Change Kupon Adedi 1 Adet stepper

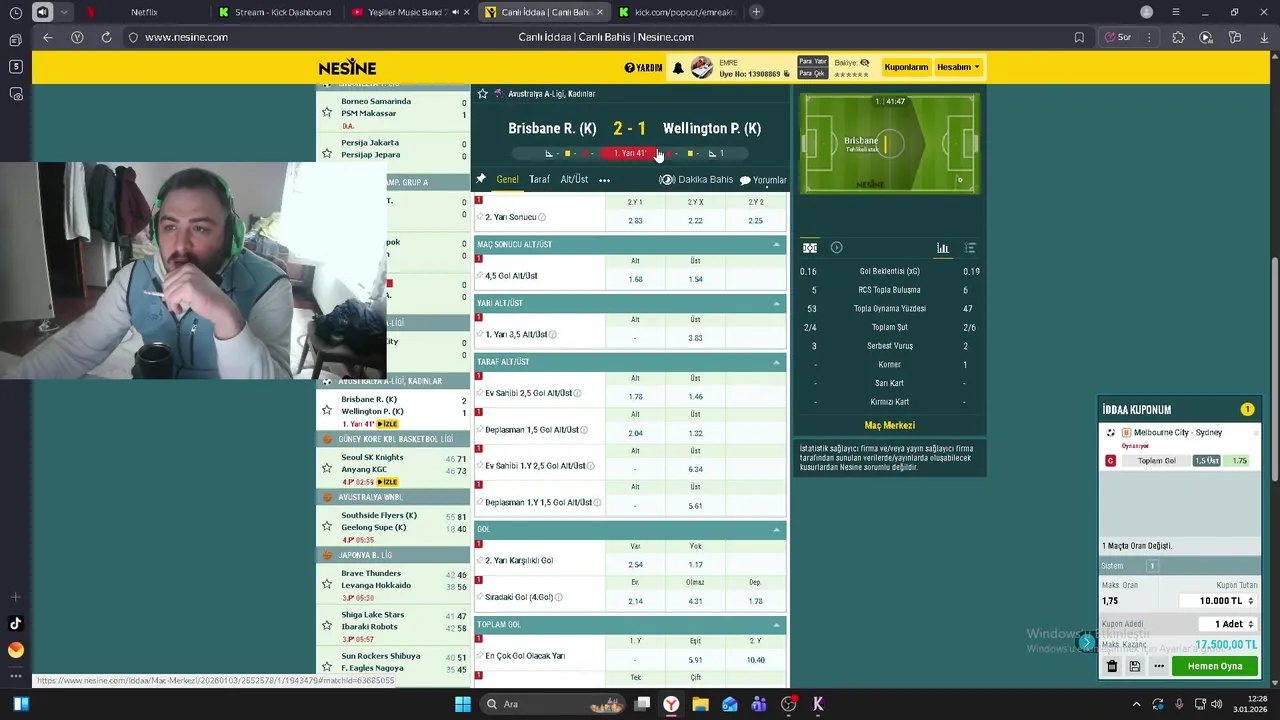(1251, 624)
